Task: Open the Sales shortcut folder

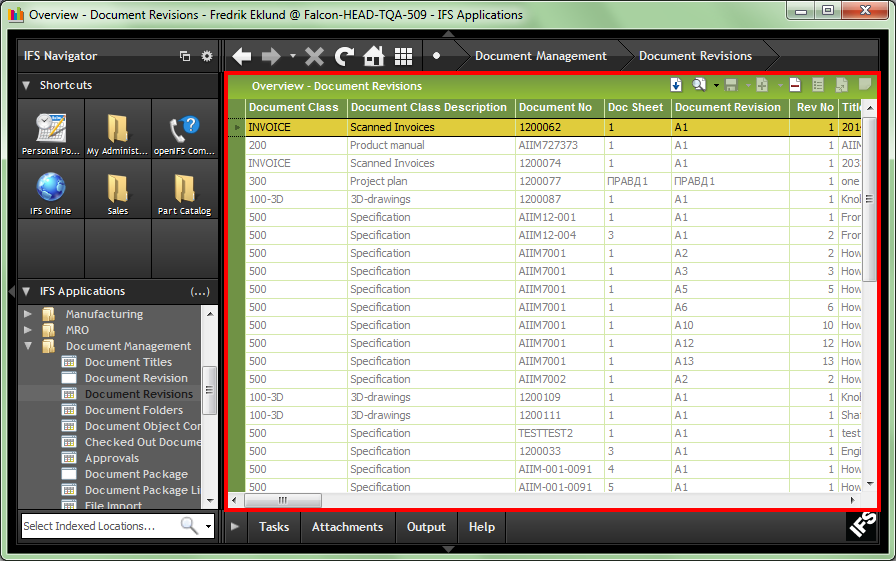Action: [118, 188]
